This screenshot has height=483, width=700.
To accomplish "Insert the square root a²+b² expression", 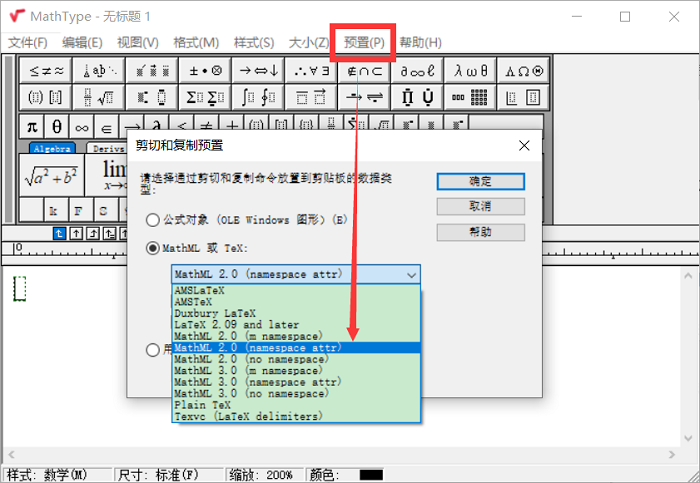I will pos(51,175).
